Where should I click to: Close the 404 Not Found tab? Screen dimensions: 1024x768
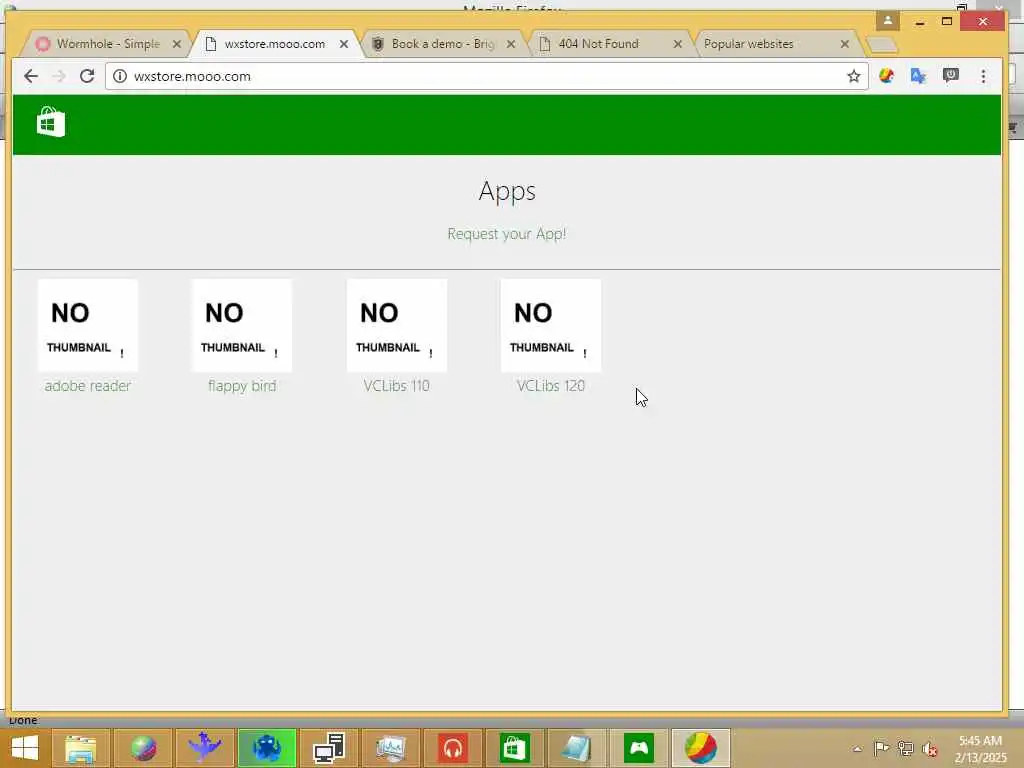[x=677, y=44]
